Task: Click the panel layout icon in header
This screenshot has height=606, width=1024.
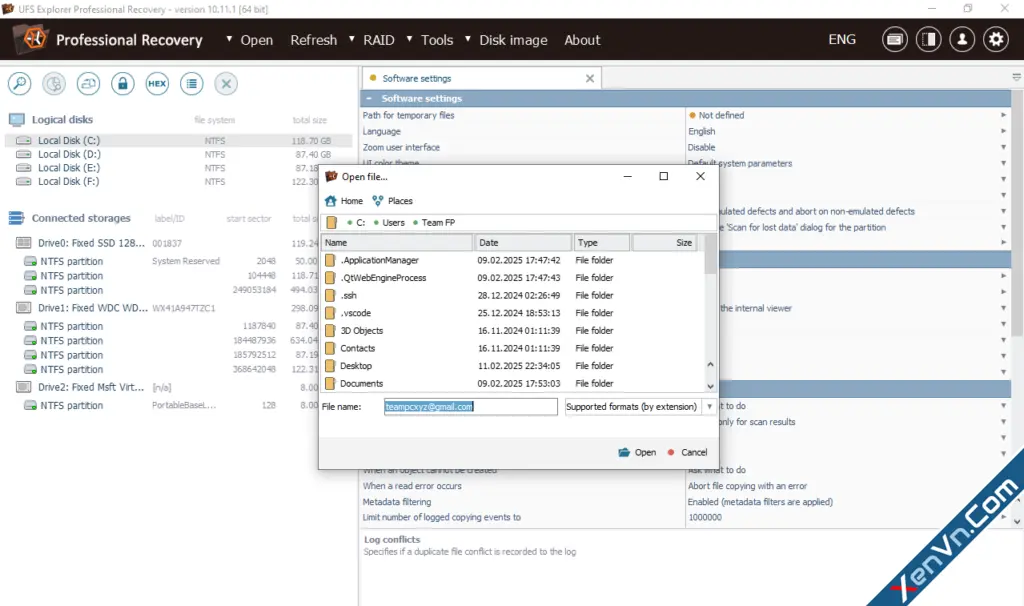Action: coord(928,40)
